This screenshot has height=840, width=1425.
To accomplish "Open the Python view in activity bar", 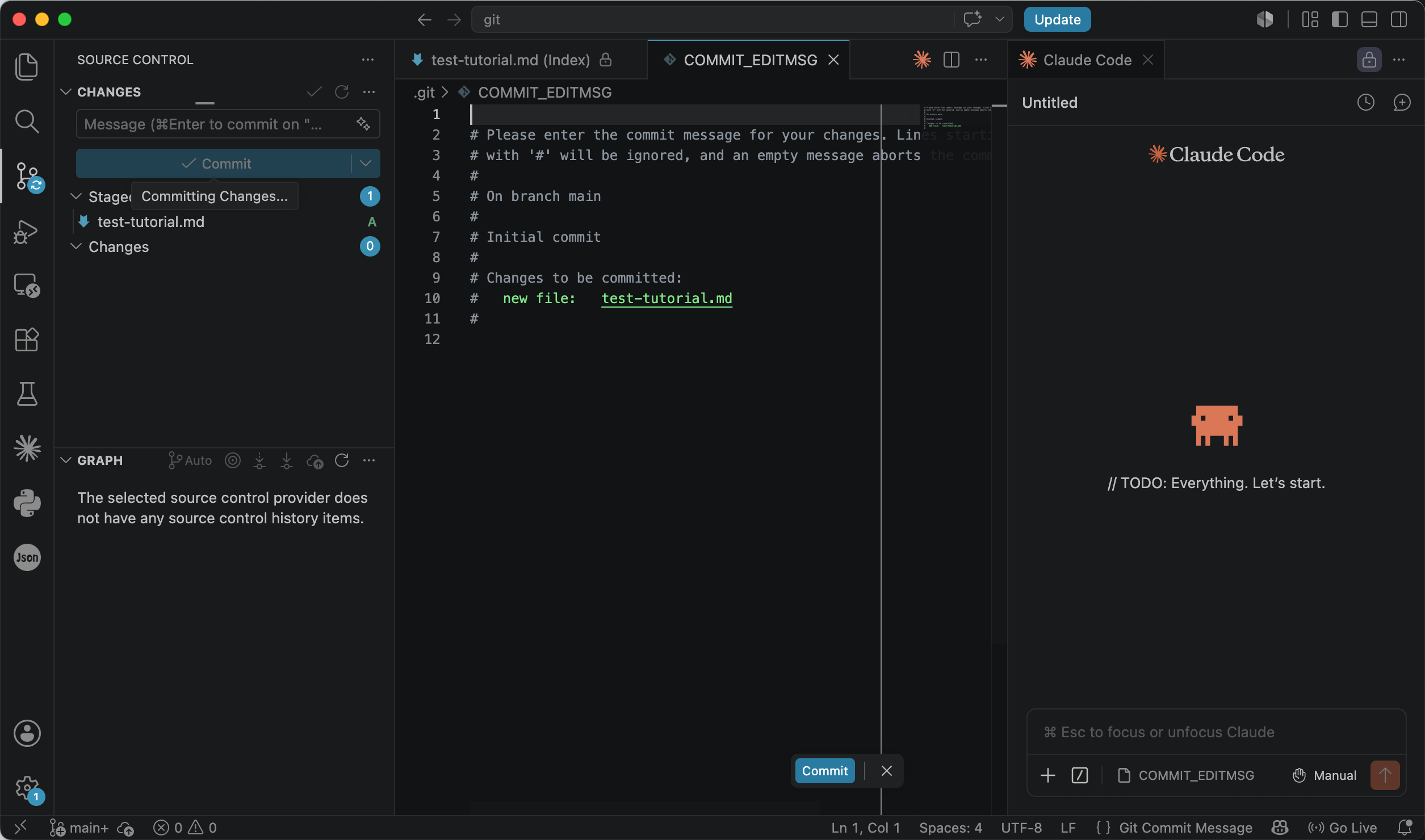I will pyautogui.click(x=27, y=503).
